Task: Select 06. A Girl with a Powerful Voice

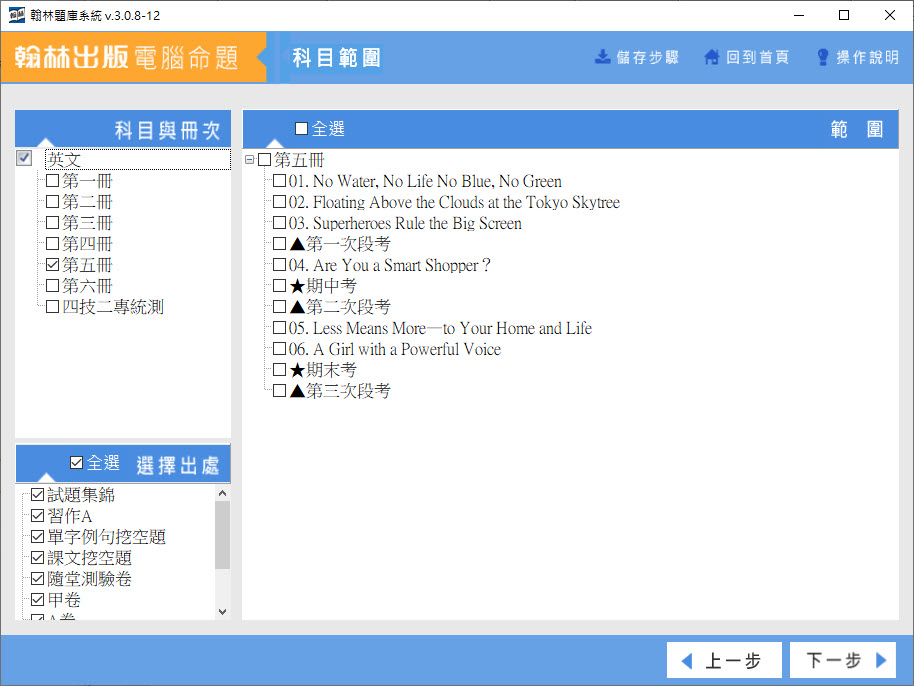Action: point(394,350)
